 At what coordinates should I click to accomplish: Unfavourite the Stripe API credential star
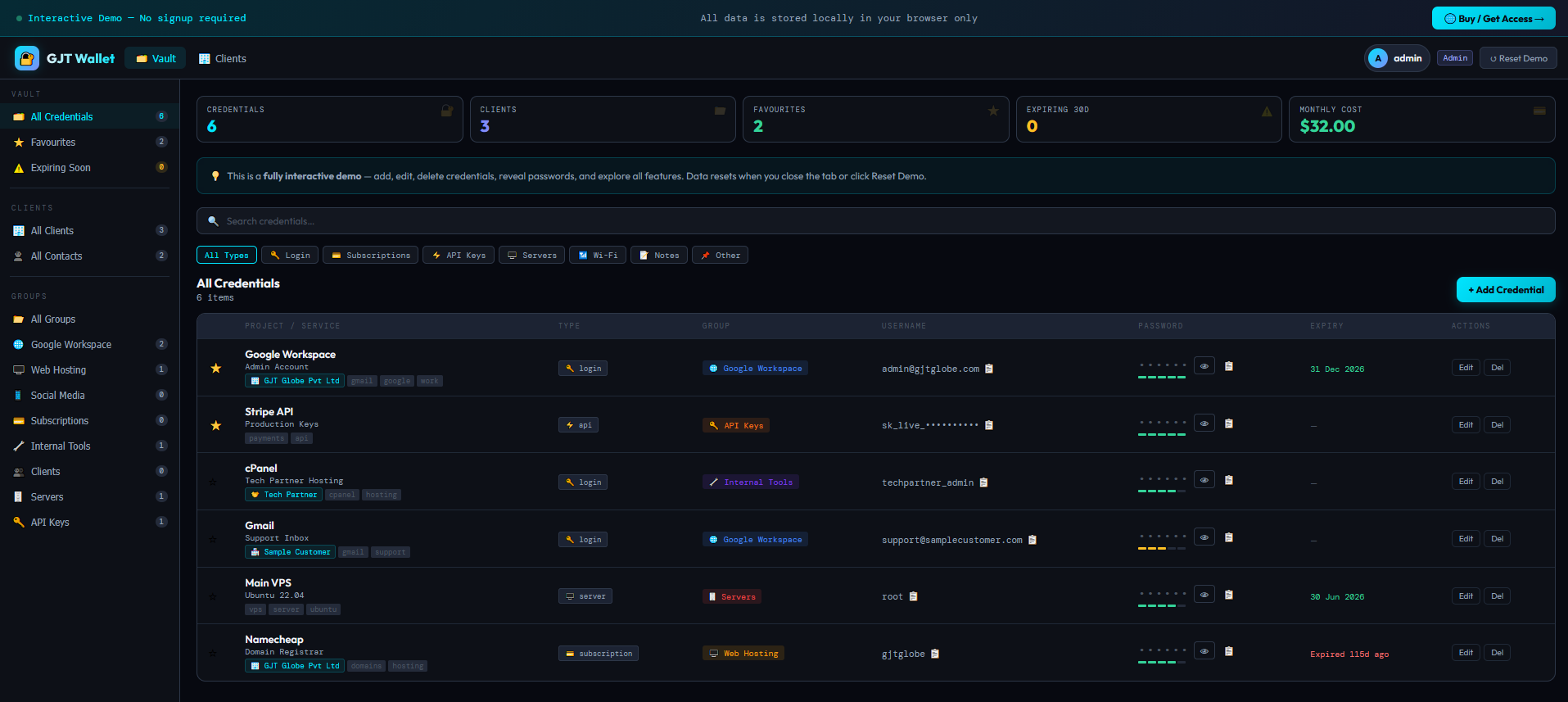pyautogui.click(x=216, y=425)
